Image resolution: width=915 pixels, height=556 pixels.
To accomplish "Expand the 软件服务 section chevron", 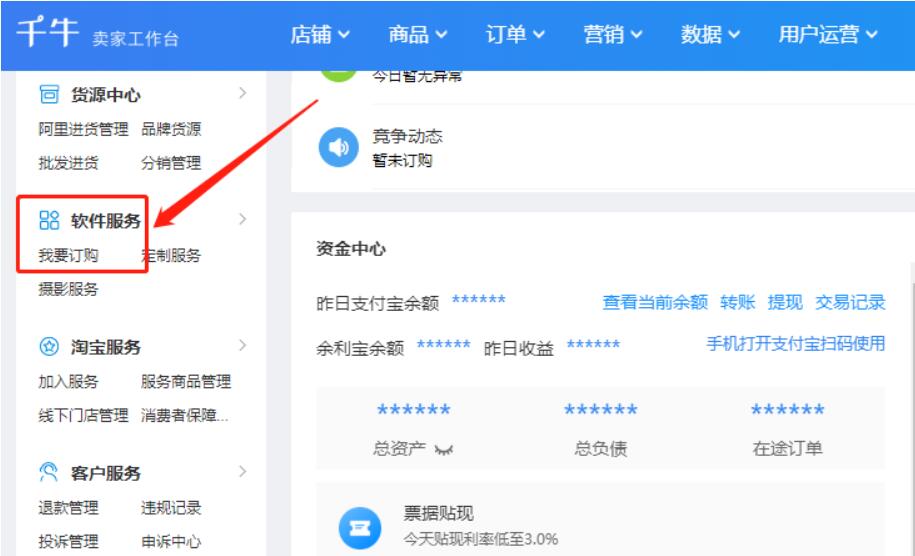I will 243,219.
